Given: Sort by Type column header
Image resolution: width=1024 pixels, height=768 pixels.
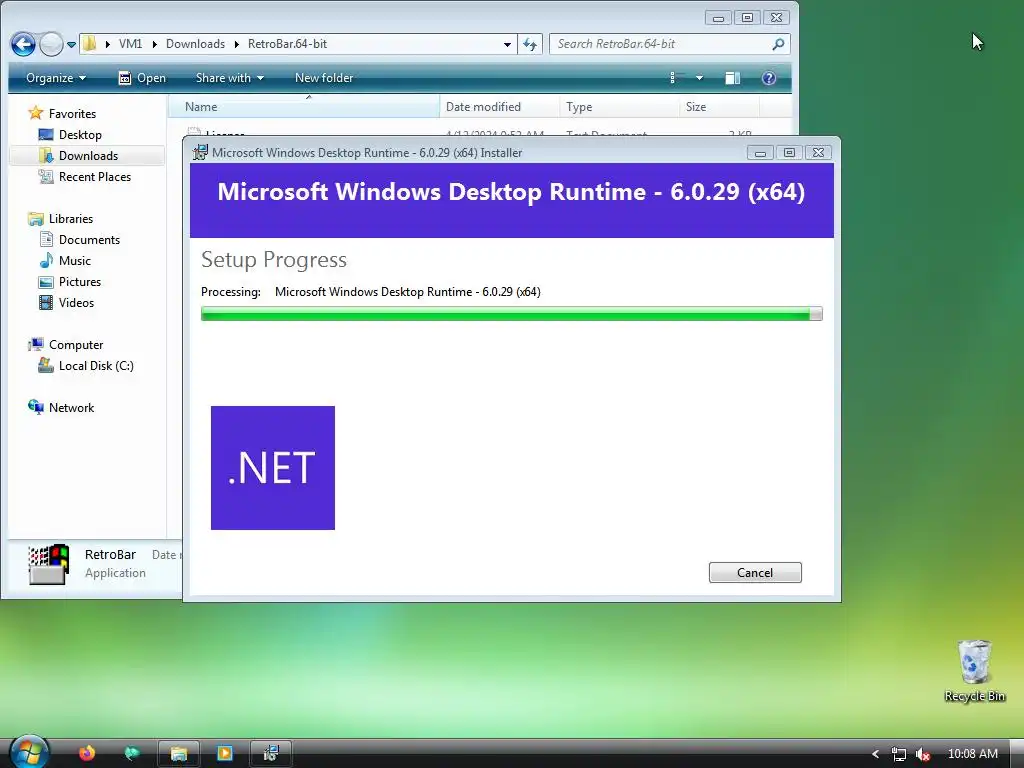Looking at the screenshot, I should tap(619, 106).
